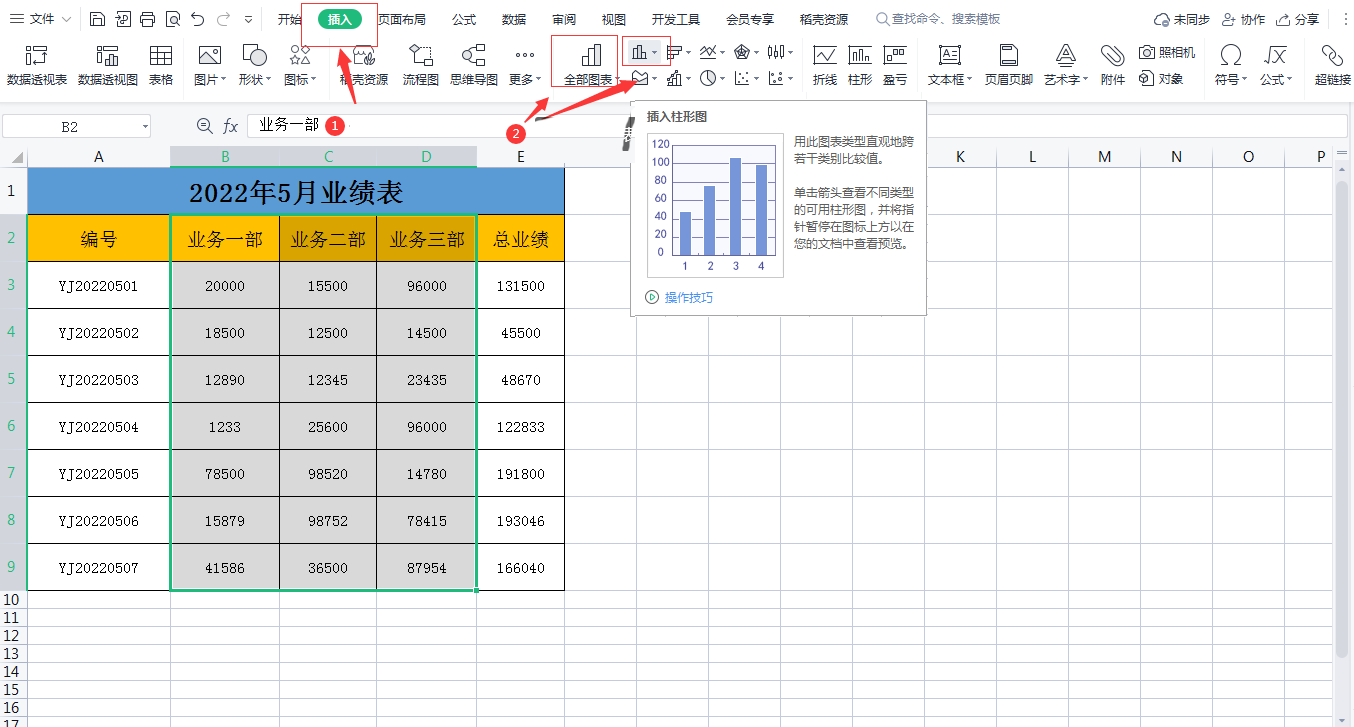Viewport: 1354px width, 727px height.
Task: Switch to the 视图 view tab
Action: point(614,19)
